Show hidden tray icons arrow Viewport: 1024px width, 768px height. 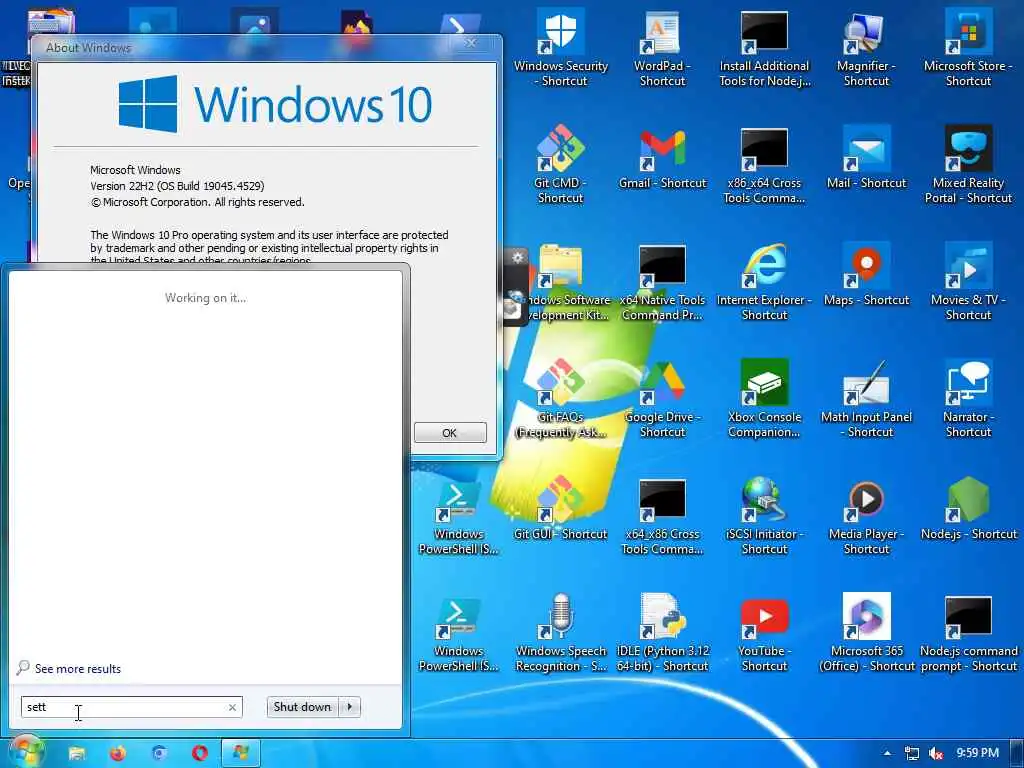tap(887, 753)
